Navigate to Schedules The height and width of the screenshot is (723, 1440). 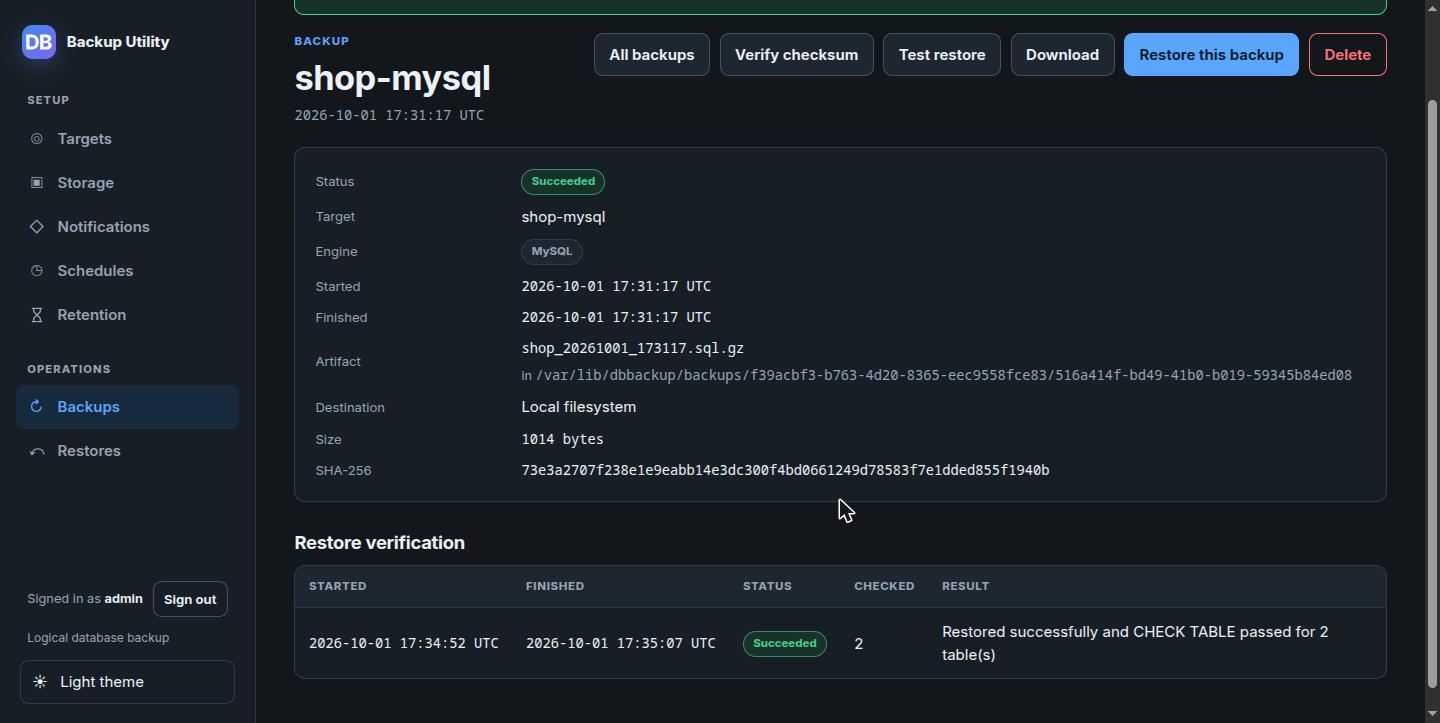coord(127,271)
